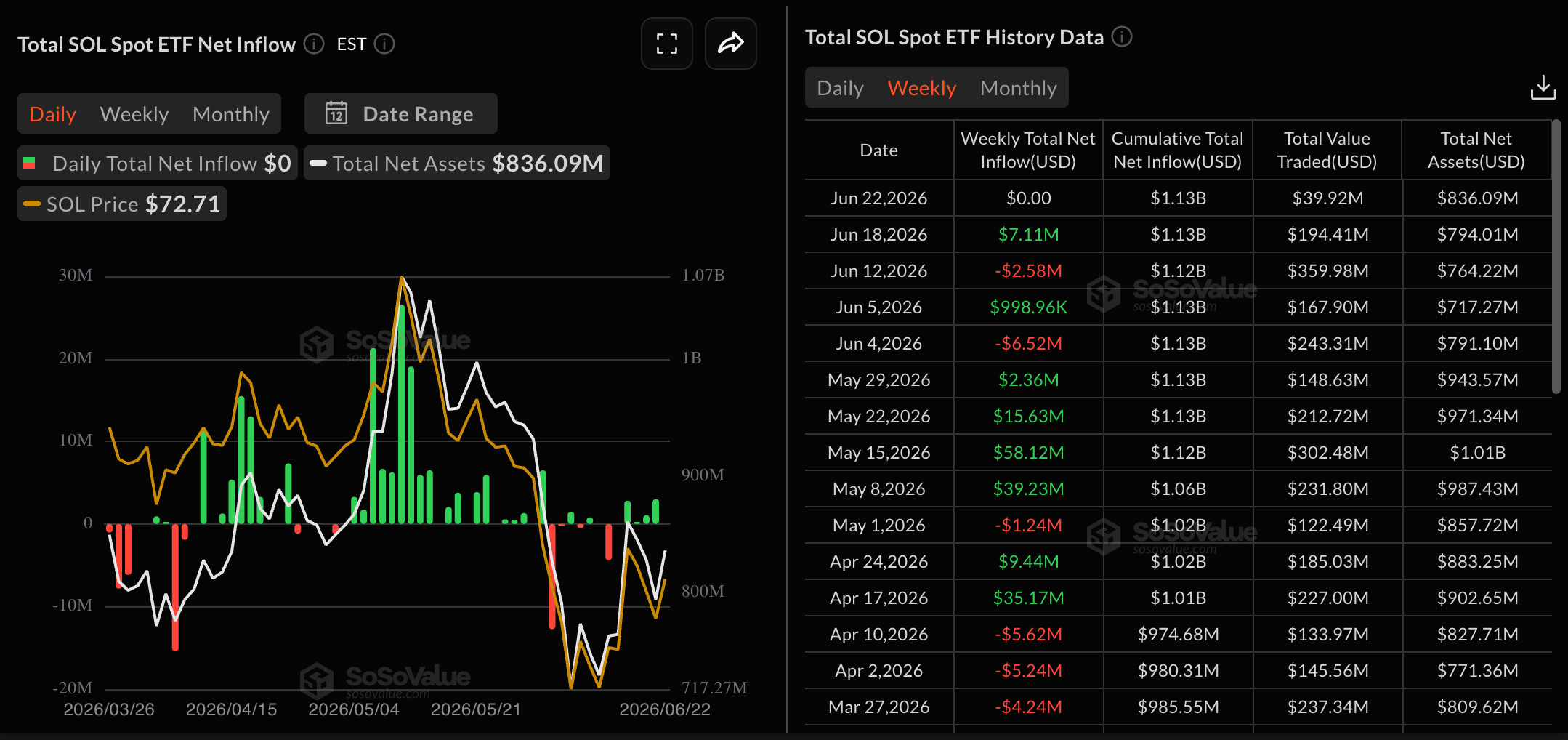
Task: Click the $15.63M inflow value
Action: tap(1028, 417)
